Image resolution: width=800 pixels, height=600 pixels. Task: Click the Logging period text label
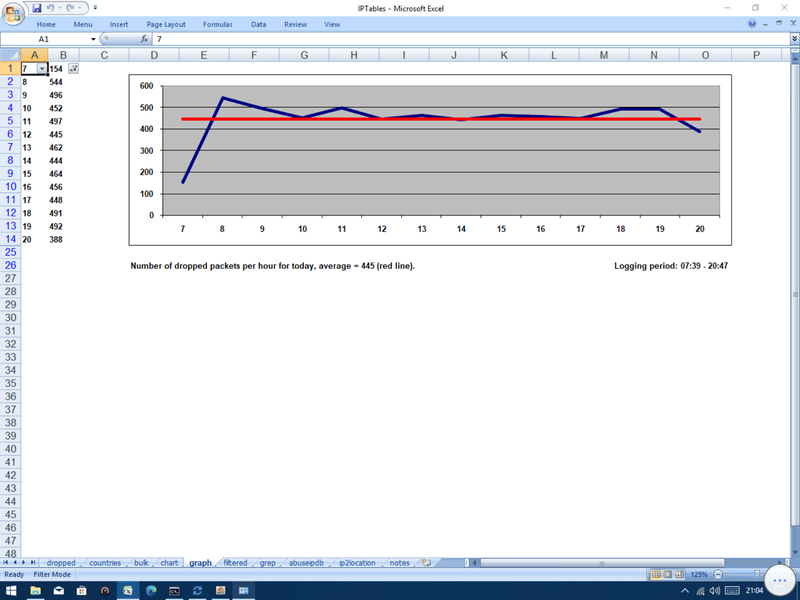pos(670,266)
